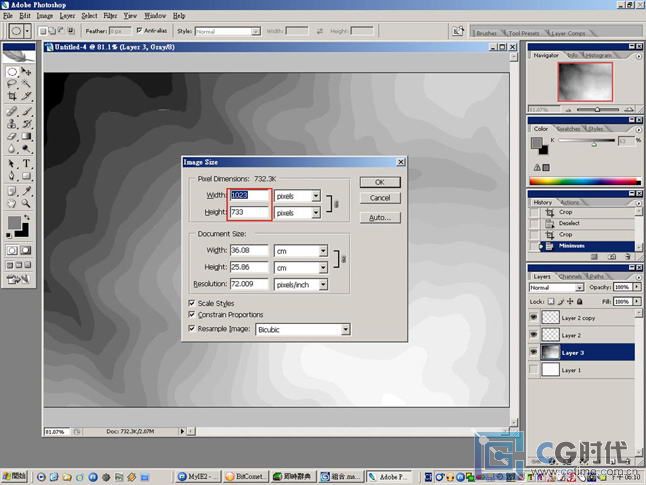Click Cancel in Image Size dialog
The height and width of the screenshot is (485, 646).
click(380, 198)
